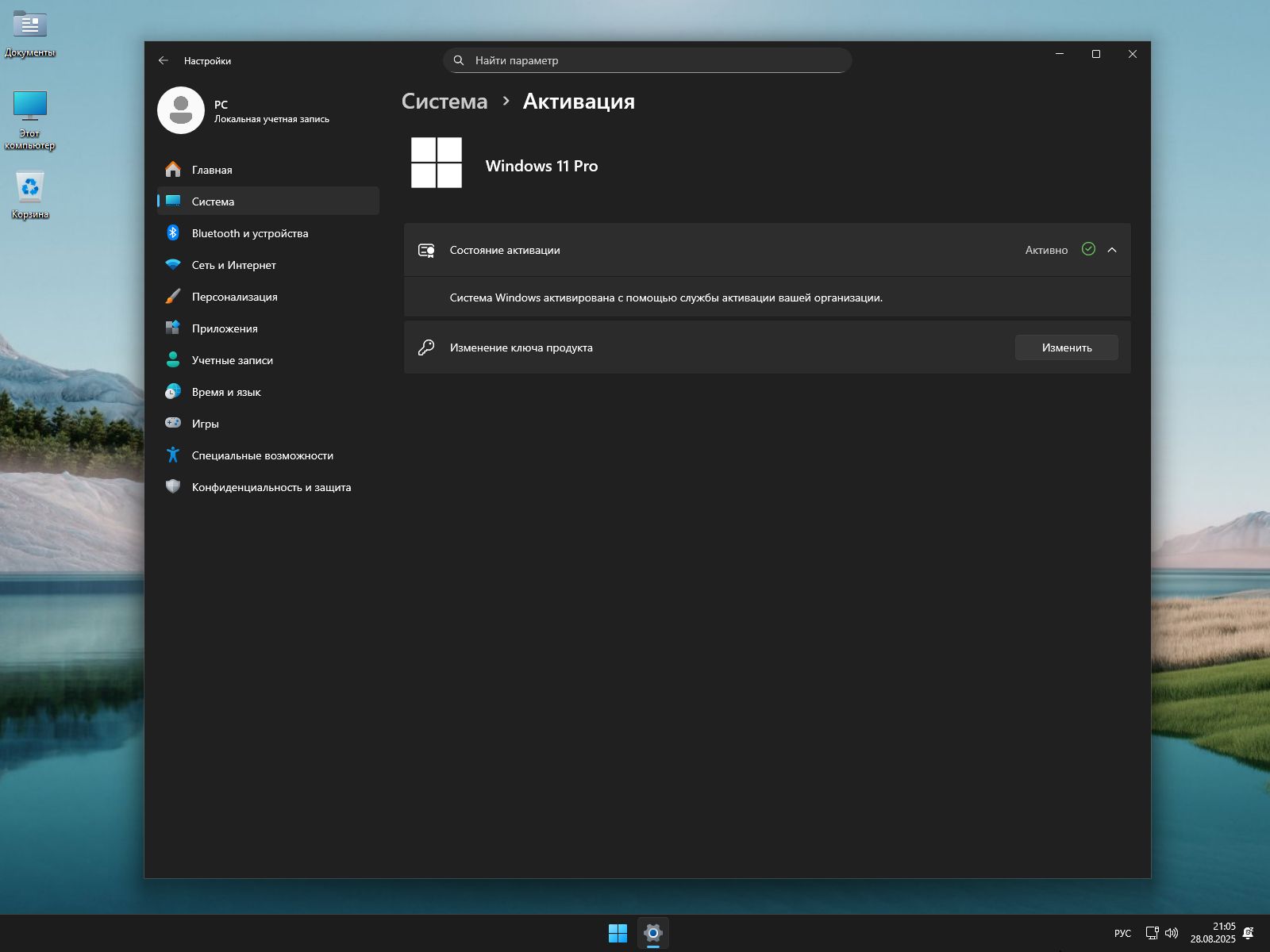Click the Bluetooth icon in sidebar
The image size is (1270, 952).
click(x=173, y=232)
